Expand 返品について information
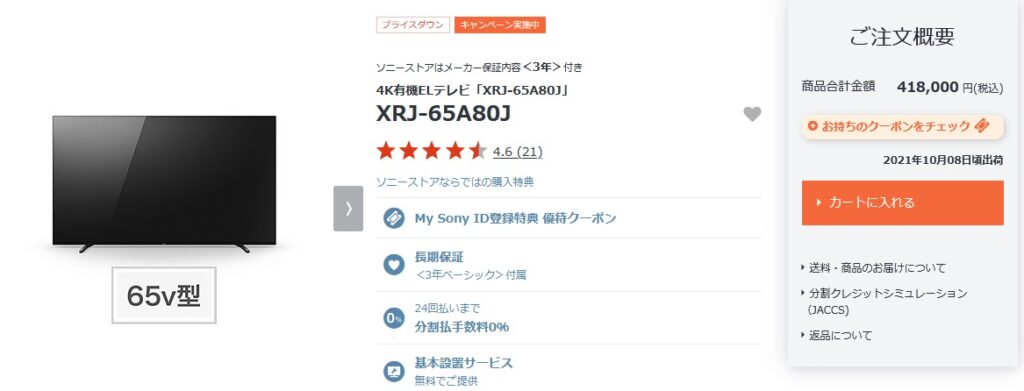Screen dimensions: 1024x391 [x=837, y=336]
